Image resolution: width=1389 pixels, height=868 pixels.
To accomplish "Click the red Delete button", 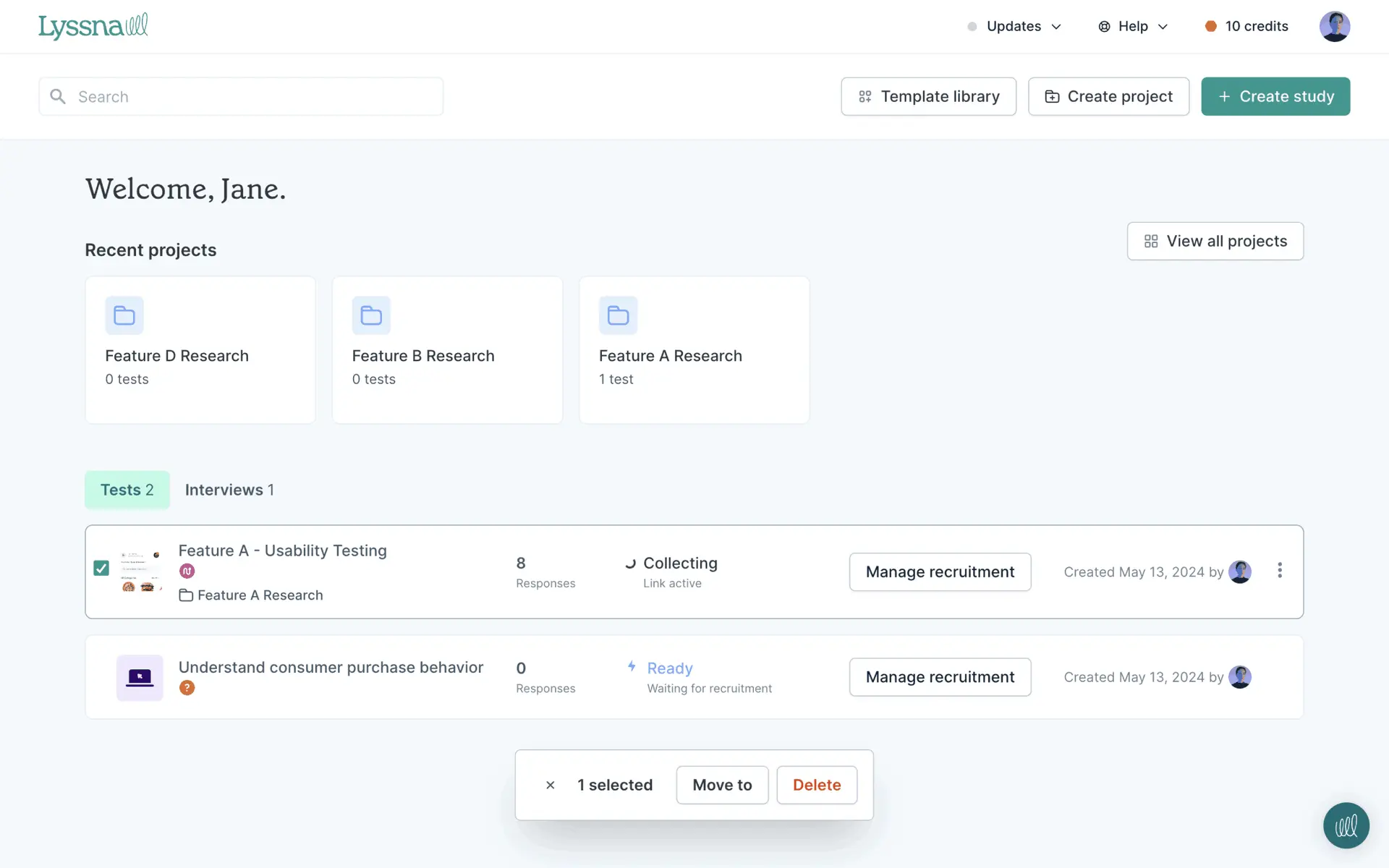I will (816, 785).
